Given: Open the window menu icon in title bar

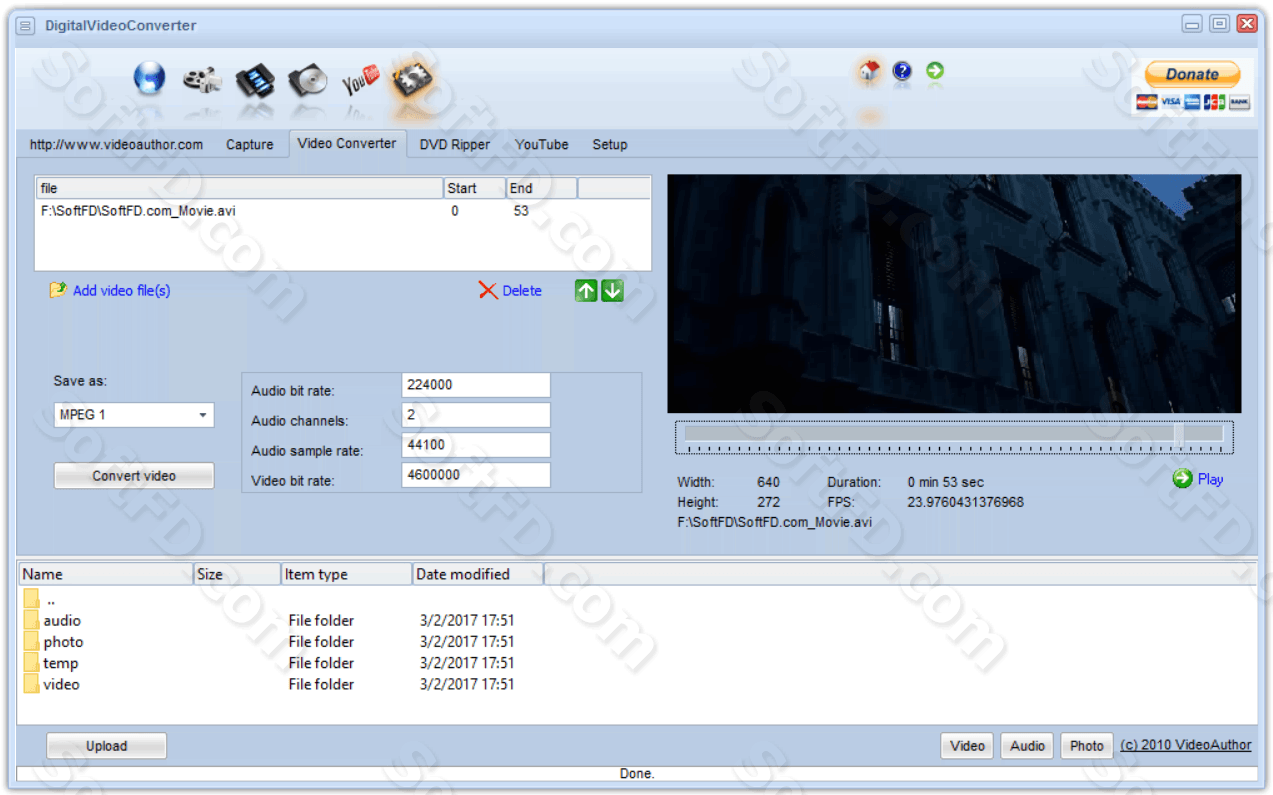Looking at the screenshot, I should pos(26,25).
